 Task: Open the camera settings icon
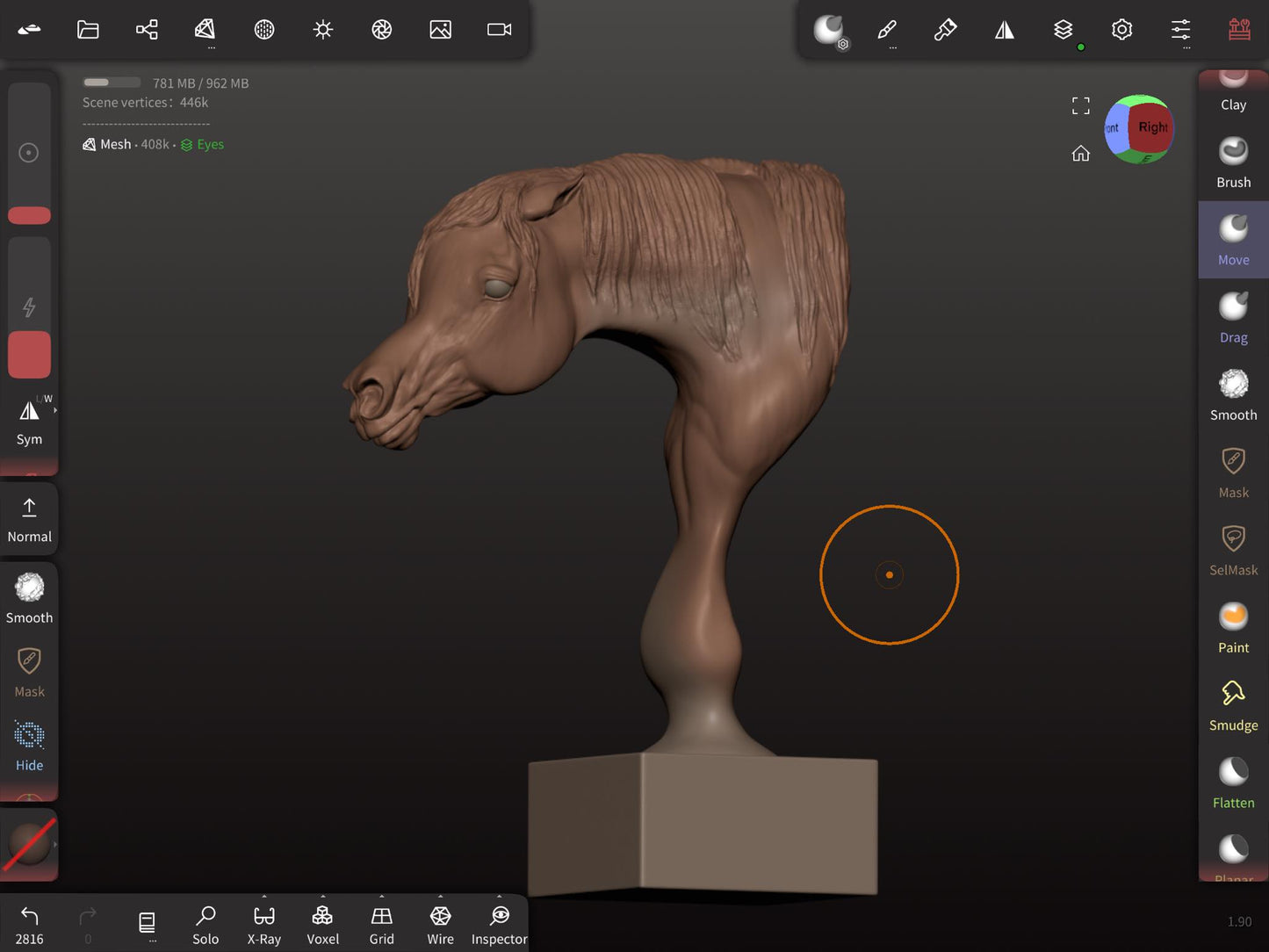tap(499, 30)
